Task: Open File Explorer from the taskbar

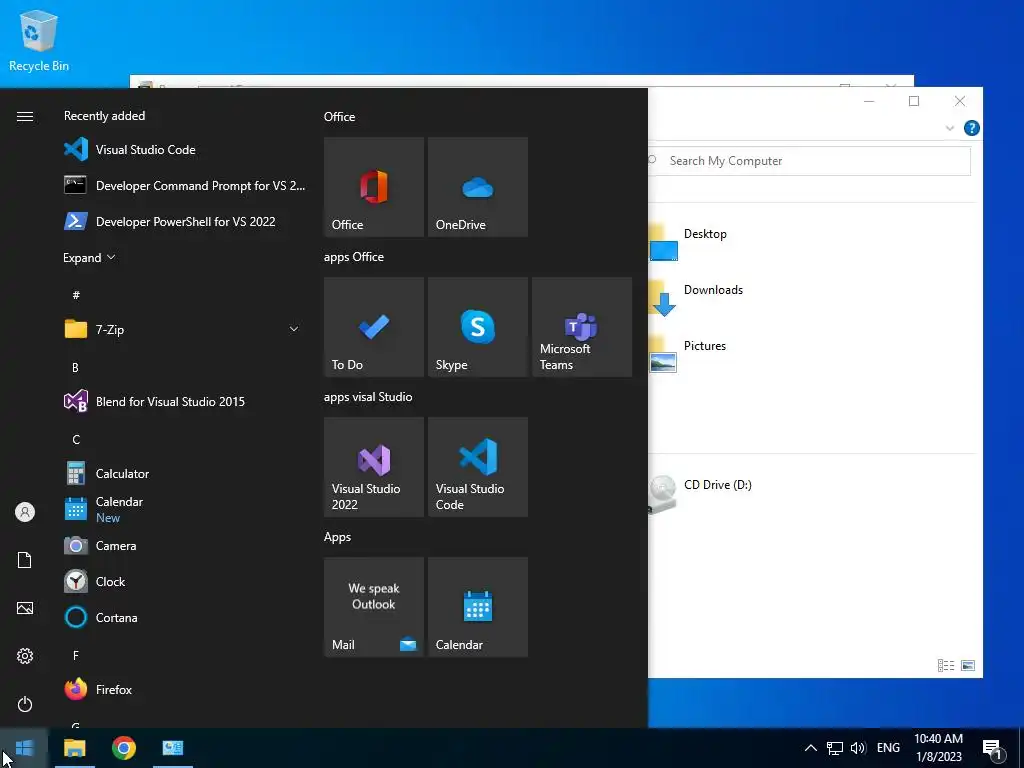Action: coord(74,748)
